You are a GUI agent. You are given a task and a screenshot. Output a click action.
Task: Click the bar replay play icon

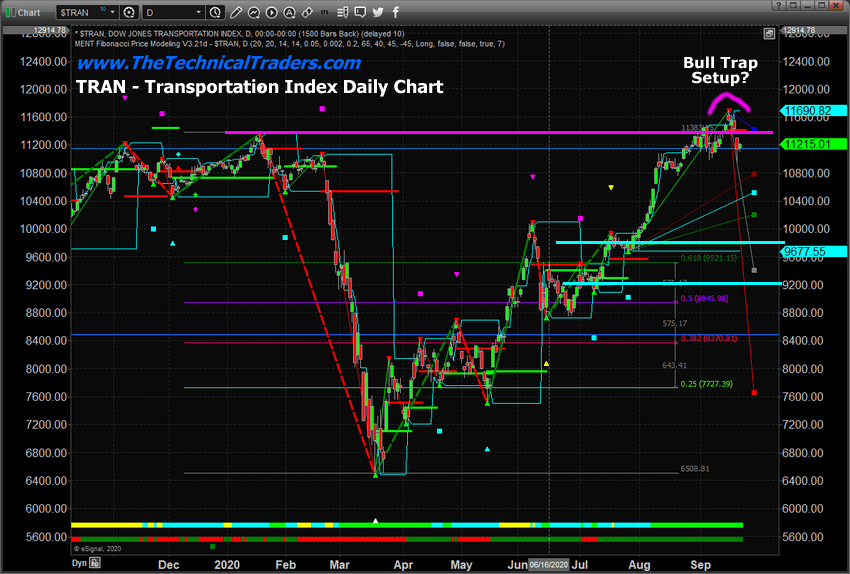(x=272, y=12)
